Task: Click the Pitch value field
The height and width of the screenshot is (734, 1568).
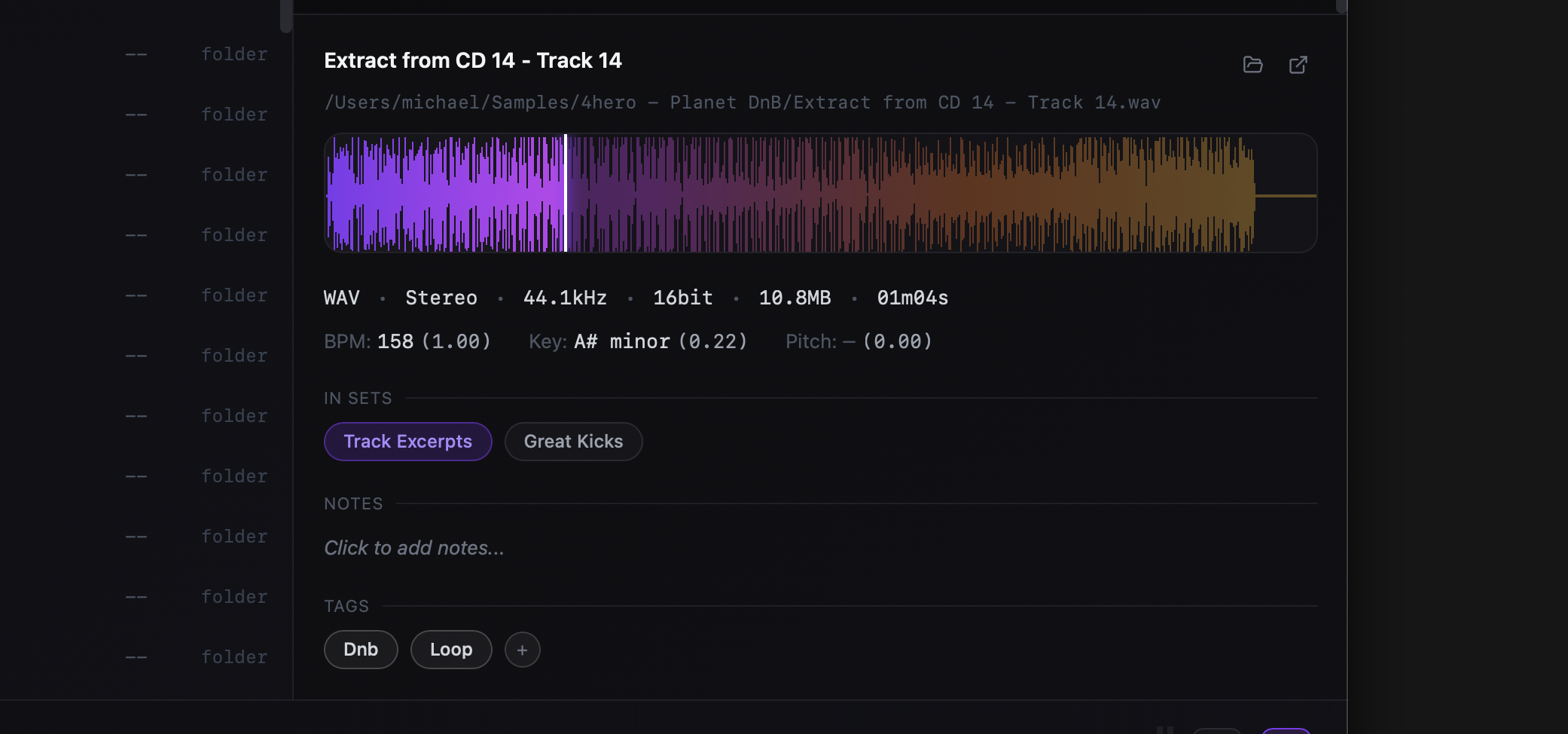Action: click(896, 341)
